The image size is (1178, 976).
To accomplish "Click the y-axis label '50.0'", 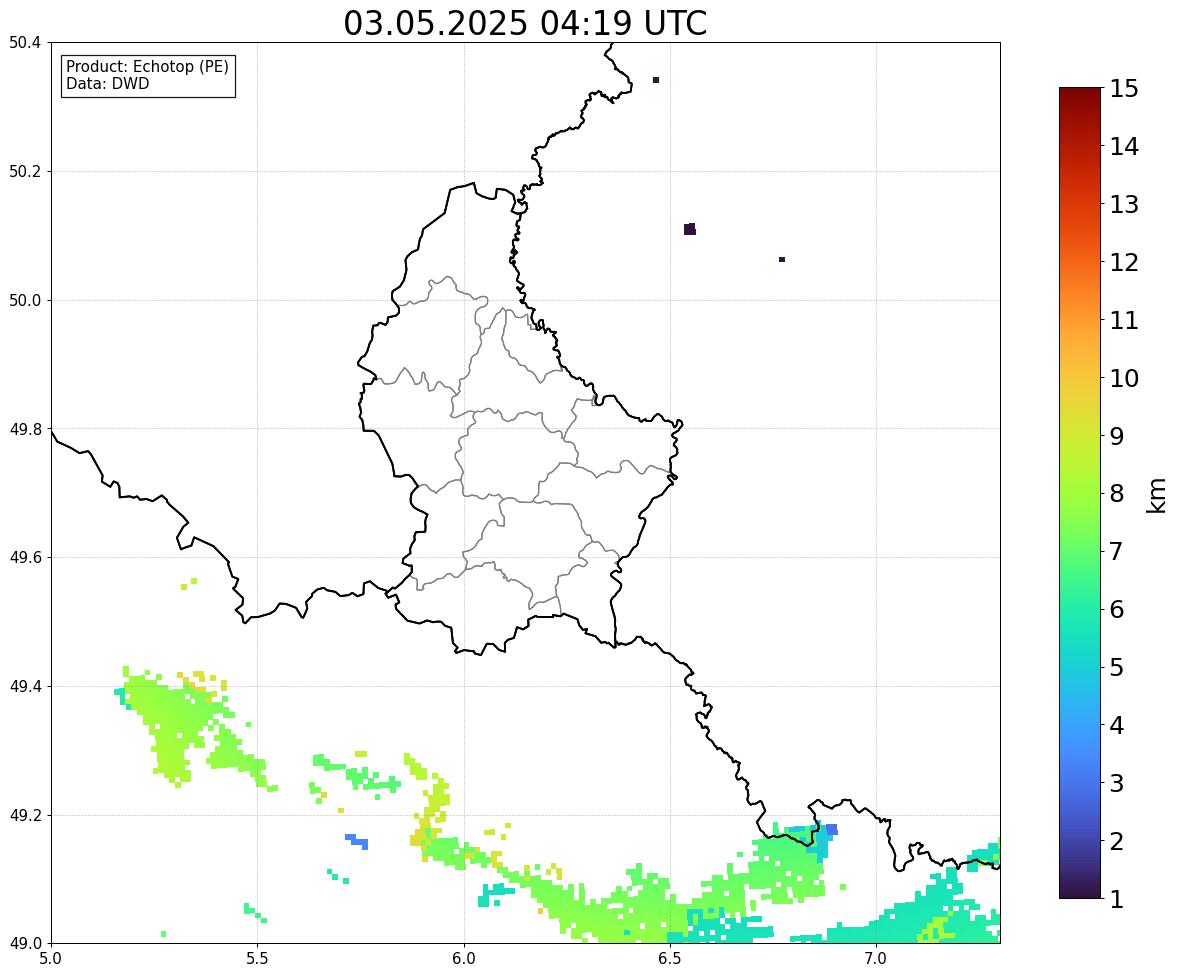I will coord(24,301).
